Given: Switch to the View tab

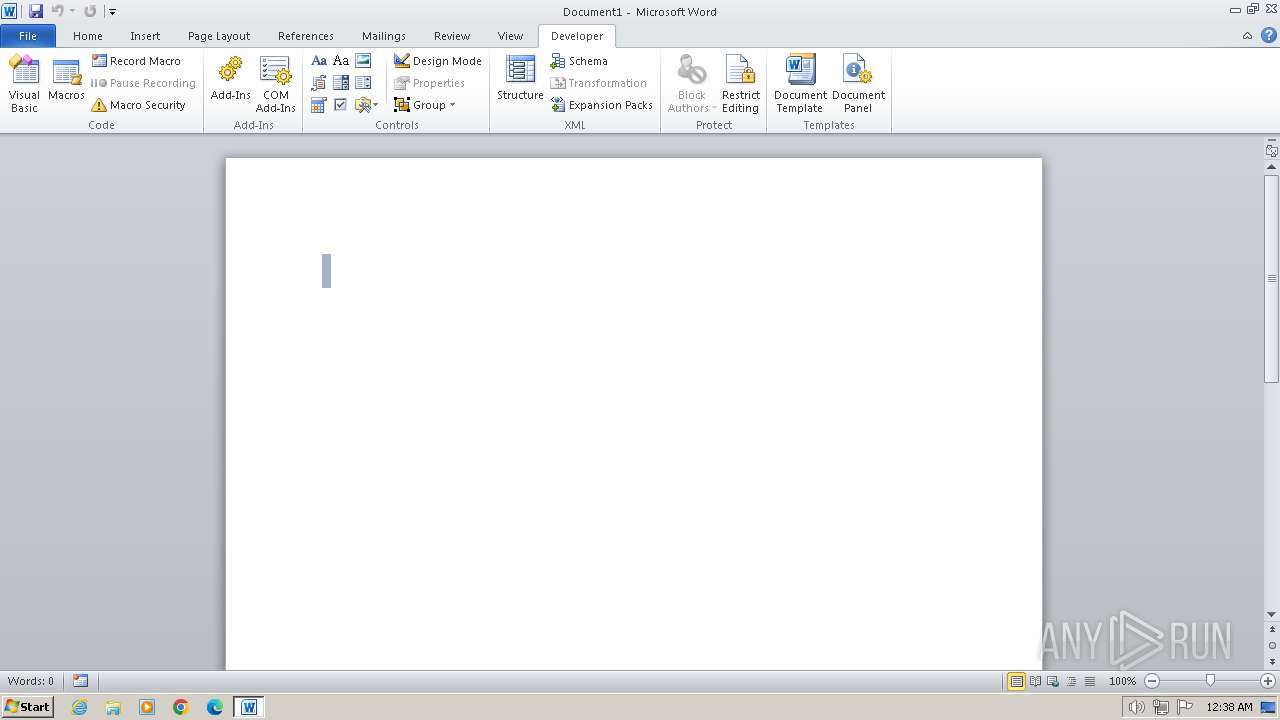Looking at the screenshot, I should [510, 36].
